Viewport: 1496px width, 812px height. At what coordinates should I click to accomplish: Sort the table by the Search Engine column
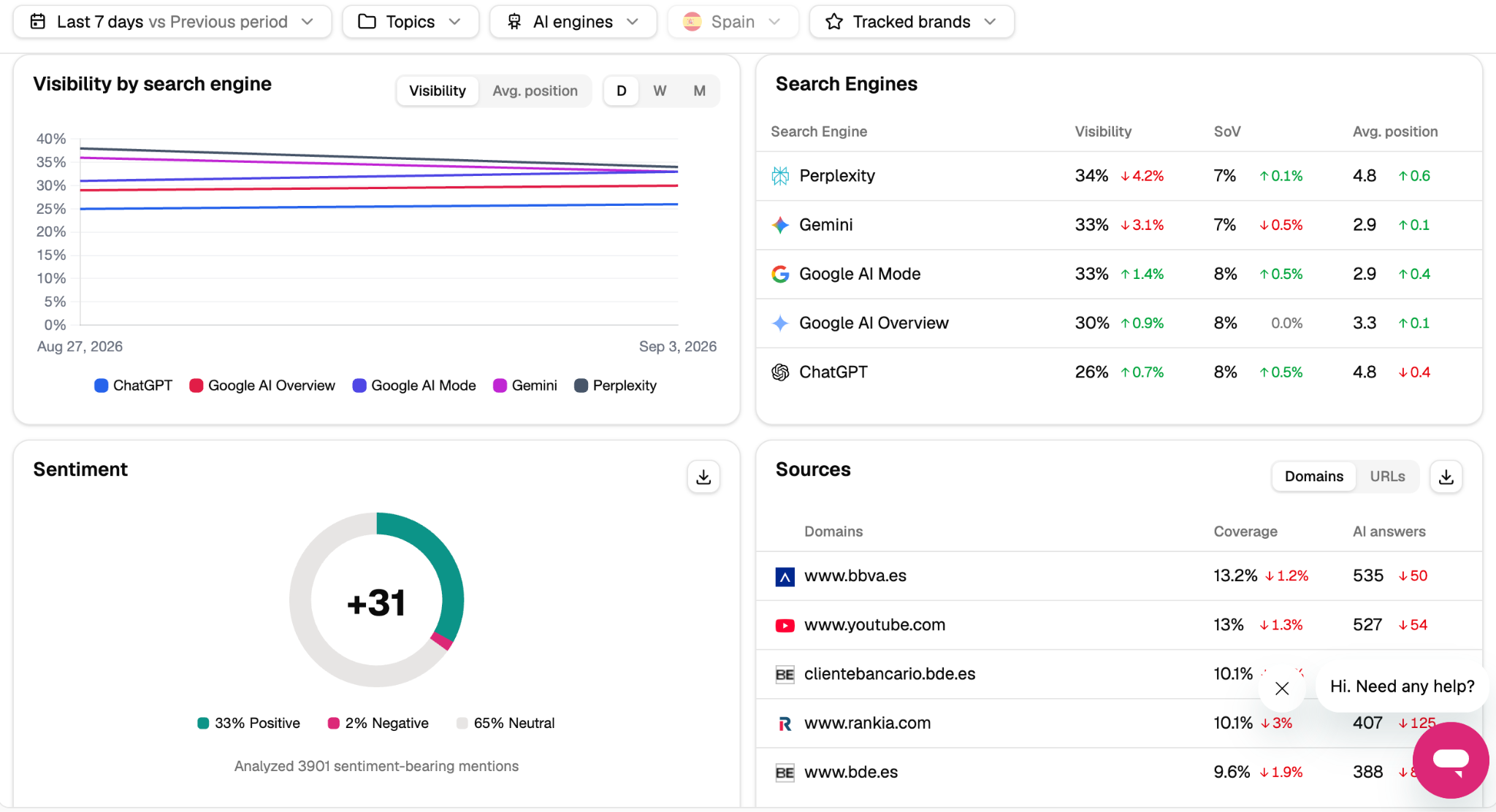[x=819, y=131]
